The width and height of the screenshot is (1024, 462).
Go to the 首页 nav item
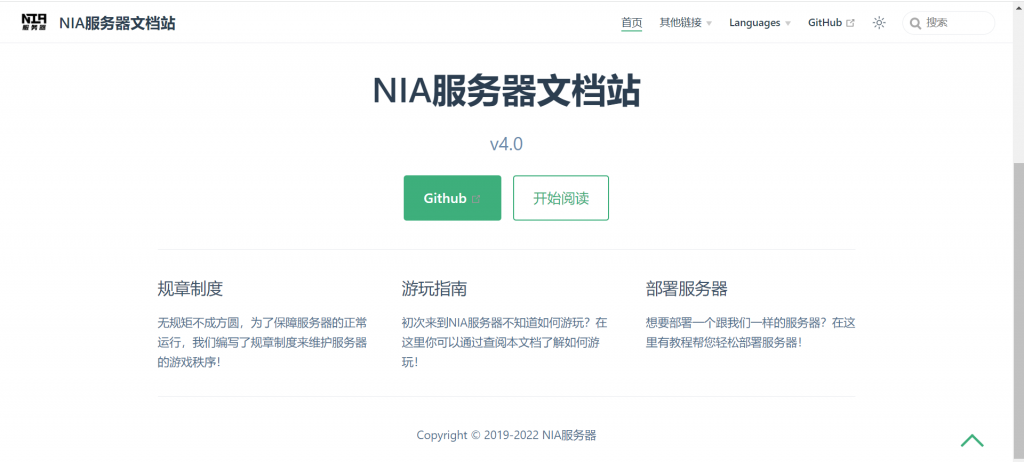point(631,23)
